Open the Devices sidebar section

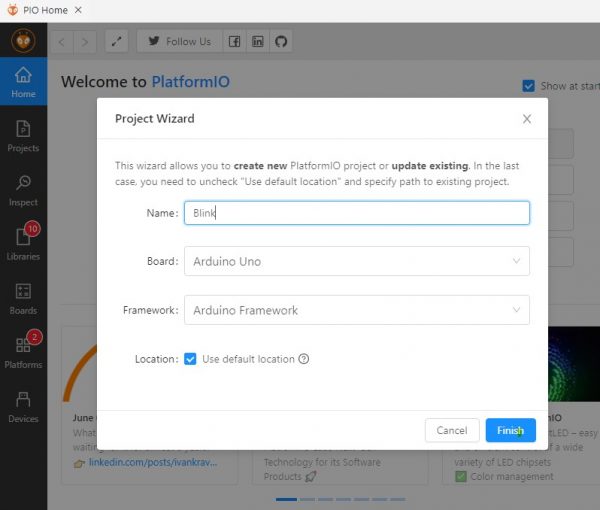pos(23,407)
